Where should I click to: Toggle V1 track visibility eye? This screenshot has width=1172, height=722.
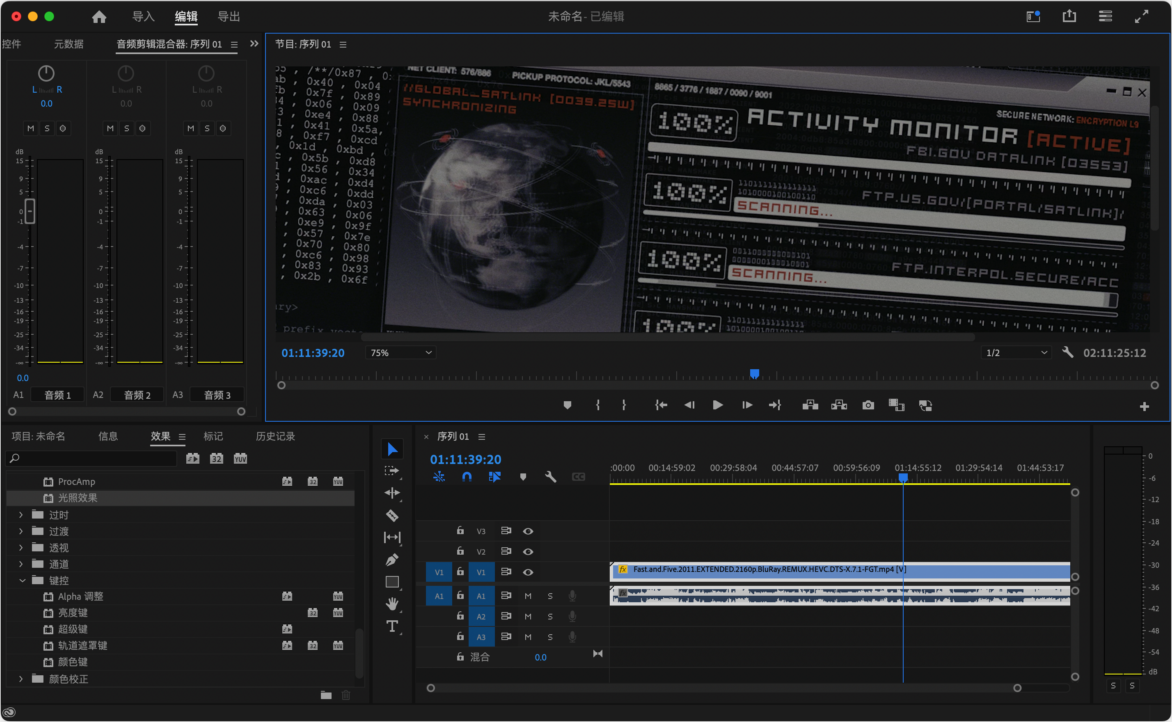528,573
